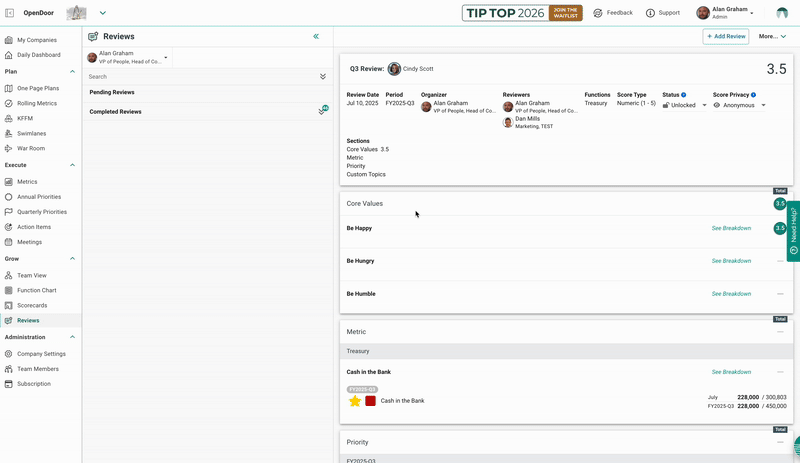Open the Scorecards page

32,305
